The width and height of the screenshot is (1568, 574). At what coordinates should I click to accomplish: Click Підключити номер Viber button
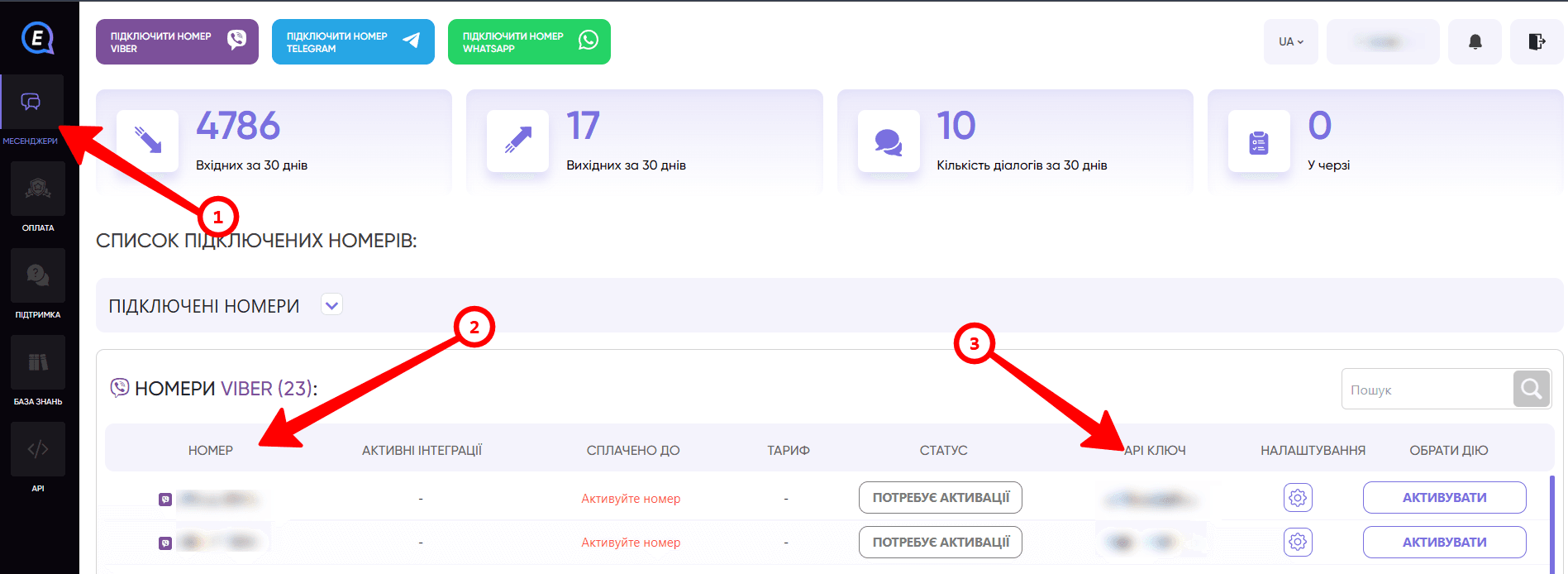(177, 41)
